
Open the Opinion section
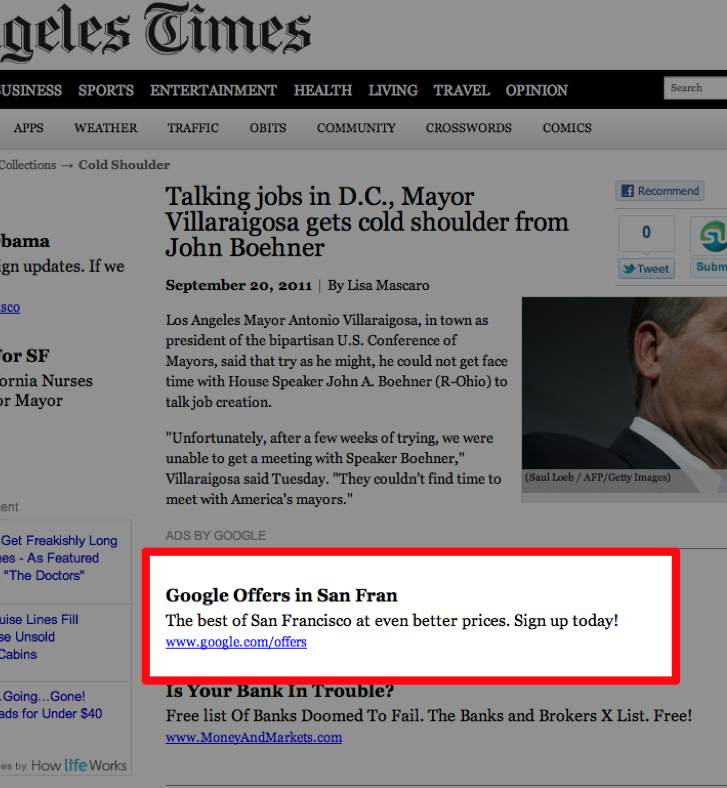[536, 90]
